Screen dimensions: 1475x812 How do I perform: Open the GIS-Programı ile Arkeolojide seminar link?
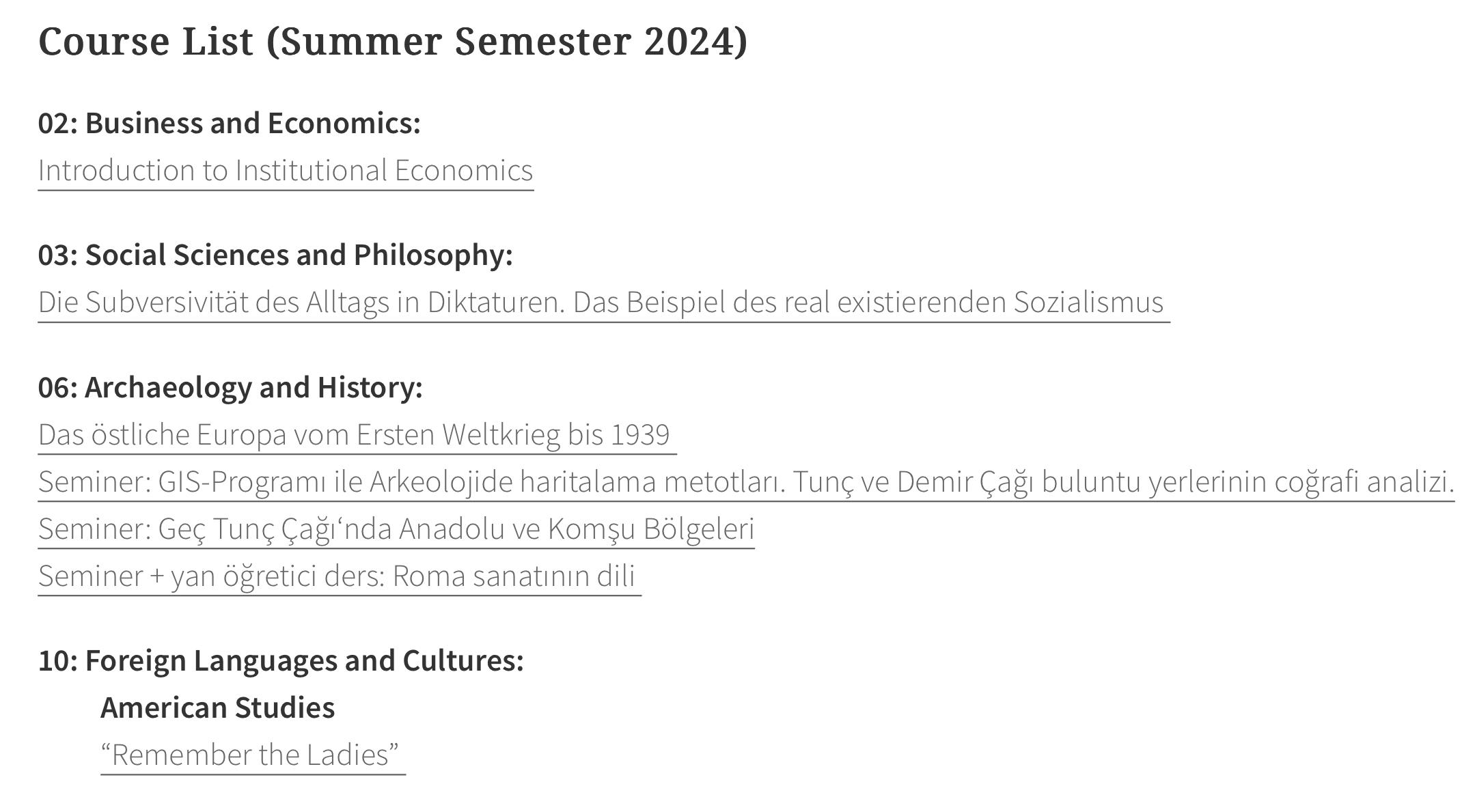[x=746, y=481]
